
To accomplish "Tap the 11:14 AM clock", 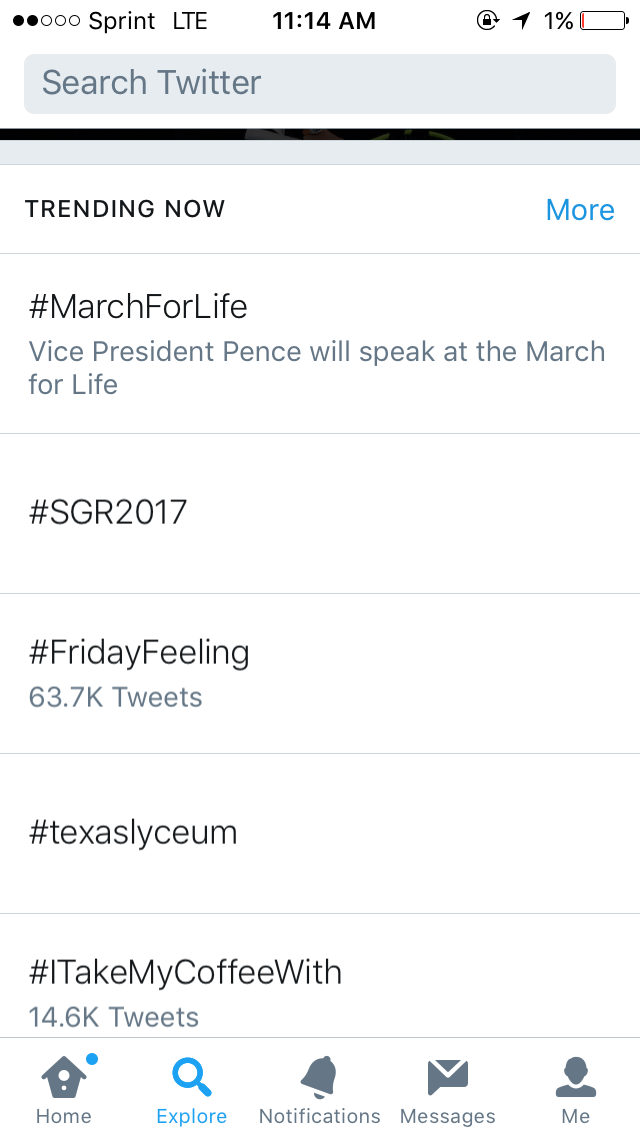I will click(x=324, y=21).
